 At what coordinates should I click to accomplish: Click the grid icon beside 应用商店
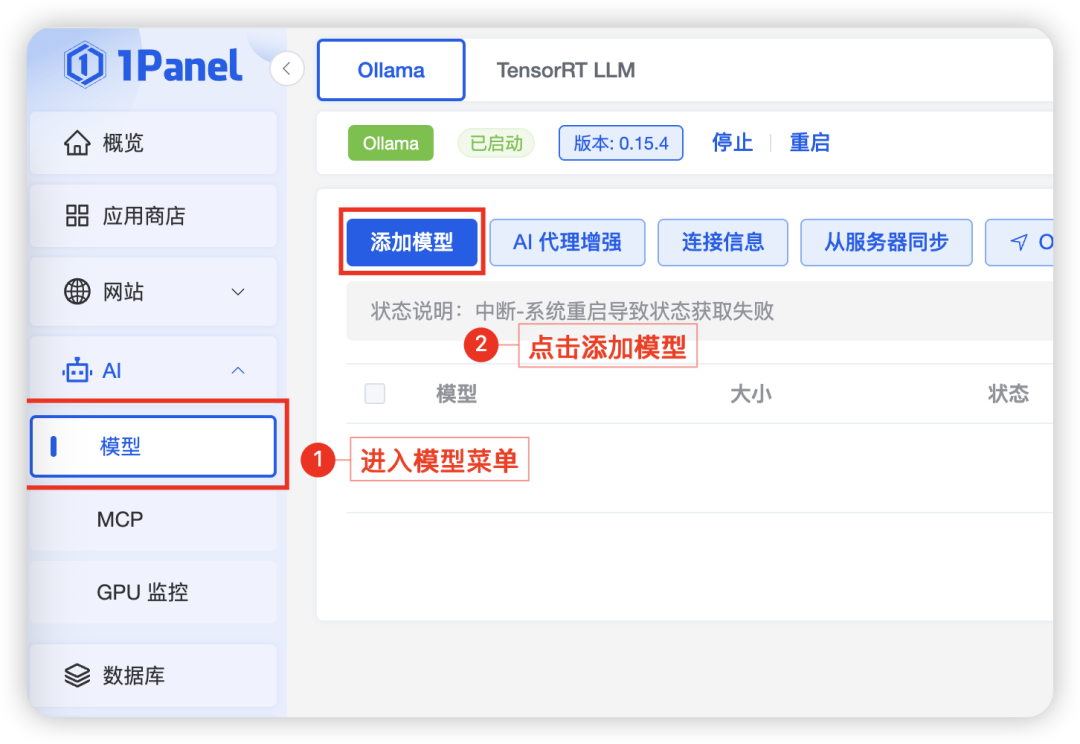coord(77,216)
